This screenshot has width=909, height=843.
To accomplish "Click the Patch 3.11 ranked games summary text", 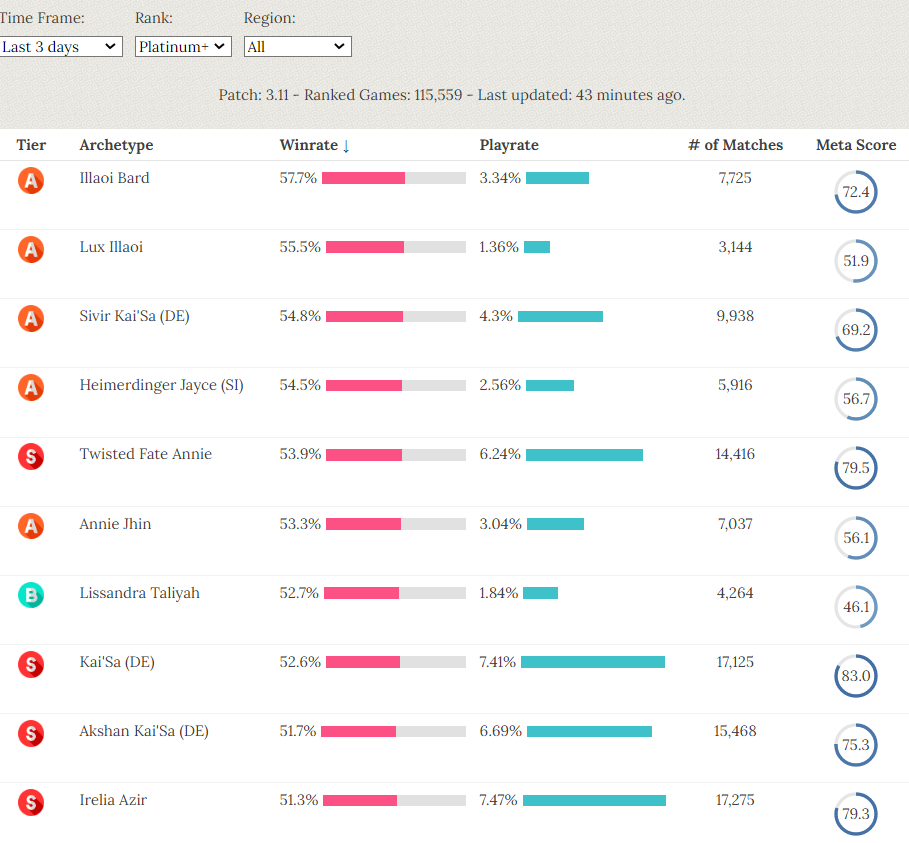I will click(452, 95).
